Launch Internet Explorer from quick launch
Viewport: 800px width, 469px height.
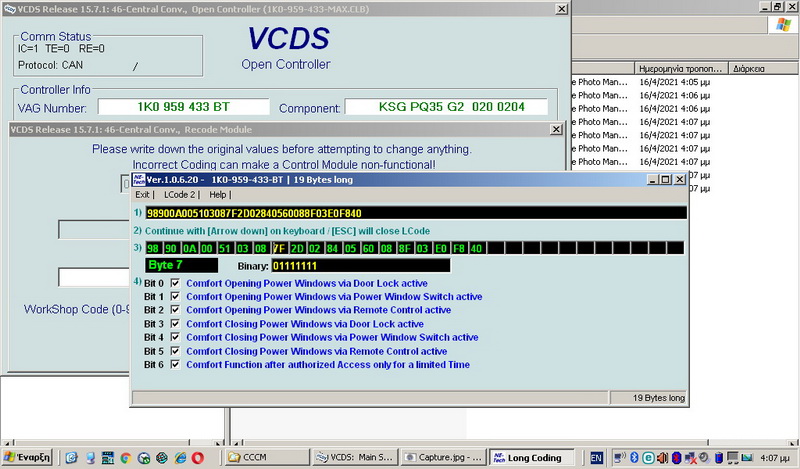[x=180, y=458]
